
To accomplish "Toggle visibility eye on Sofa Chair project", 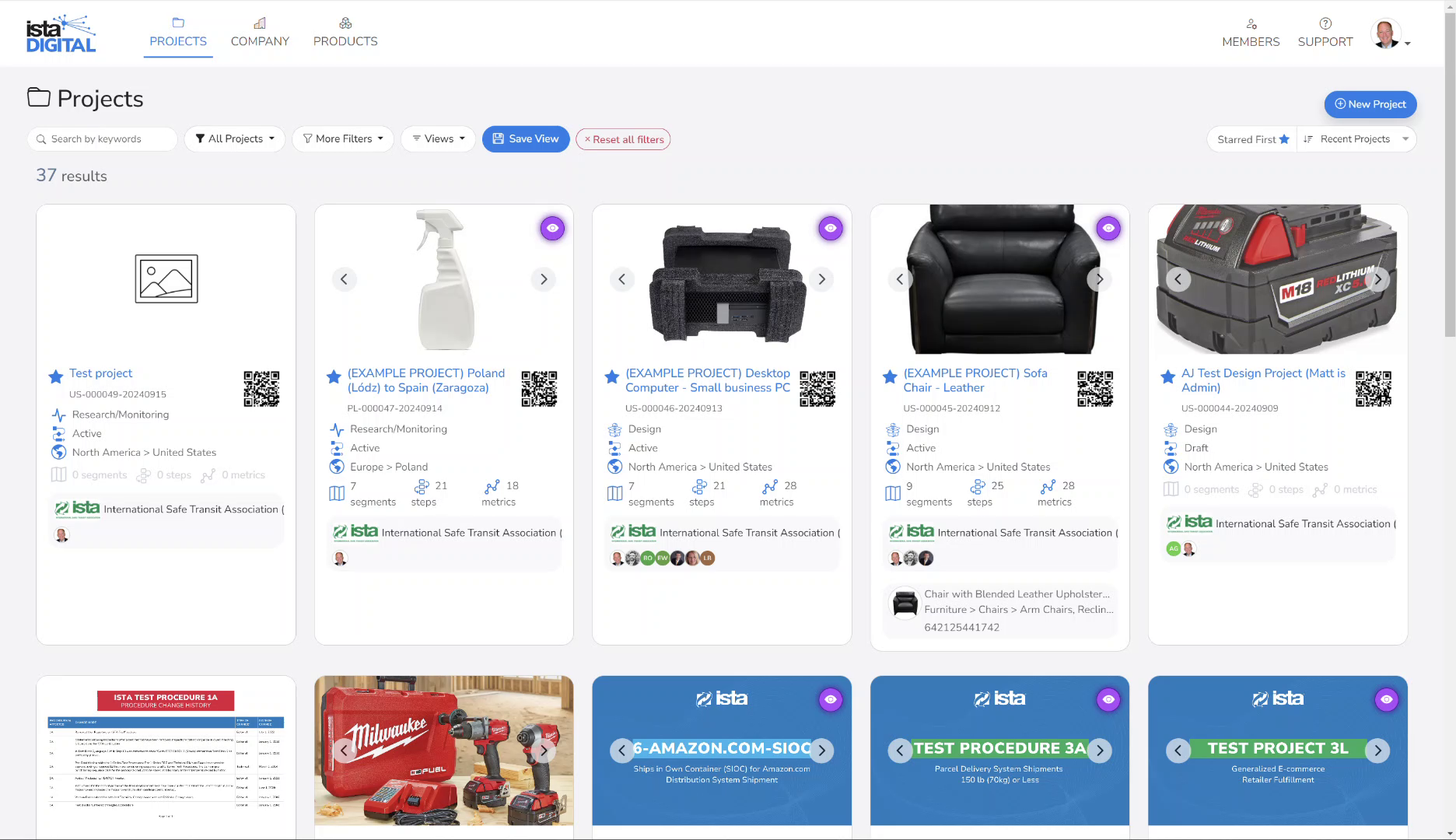I will click(1108, 229).
